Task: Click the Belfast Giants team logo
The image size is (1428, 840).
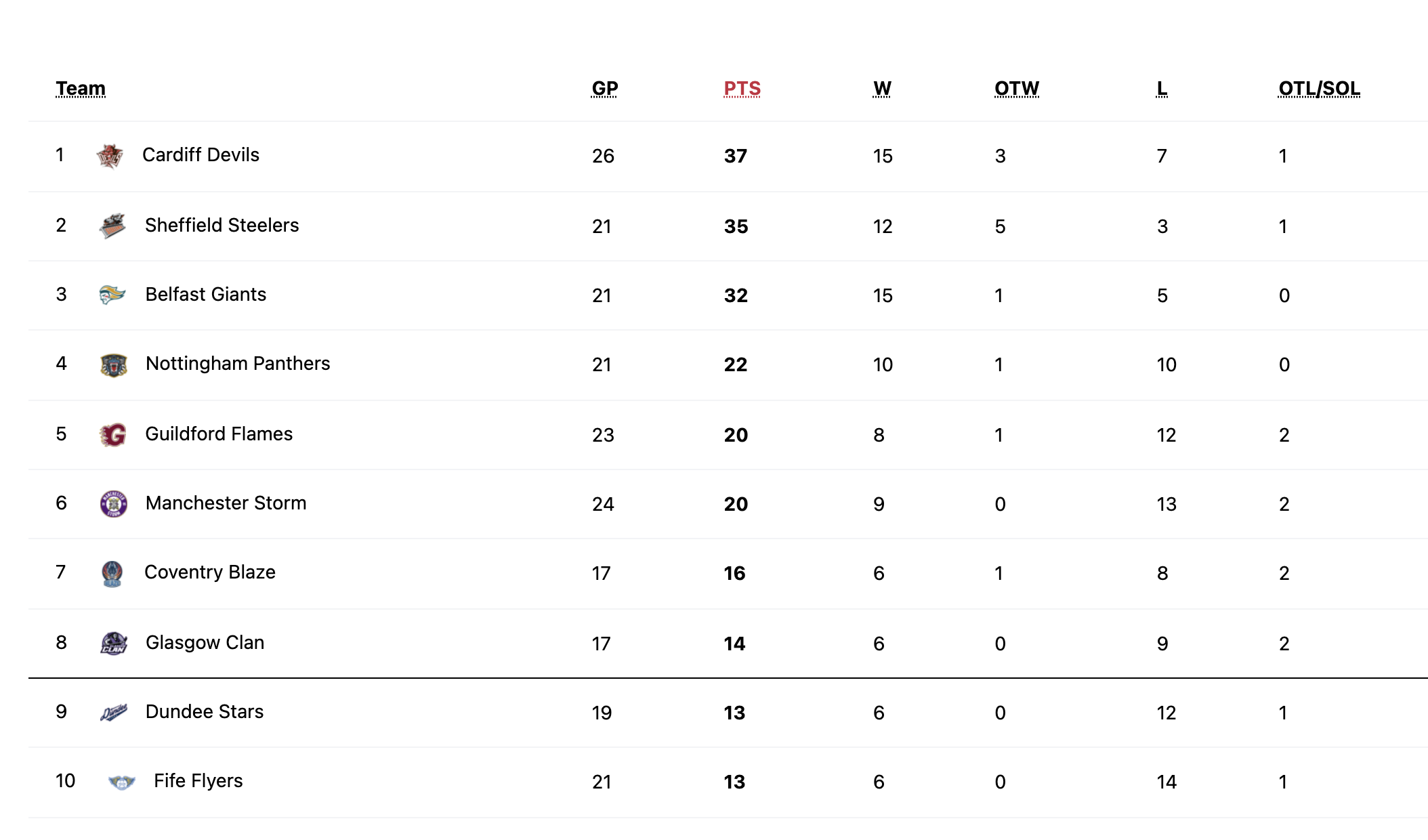Action: coord(112,295)
